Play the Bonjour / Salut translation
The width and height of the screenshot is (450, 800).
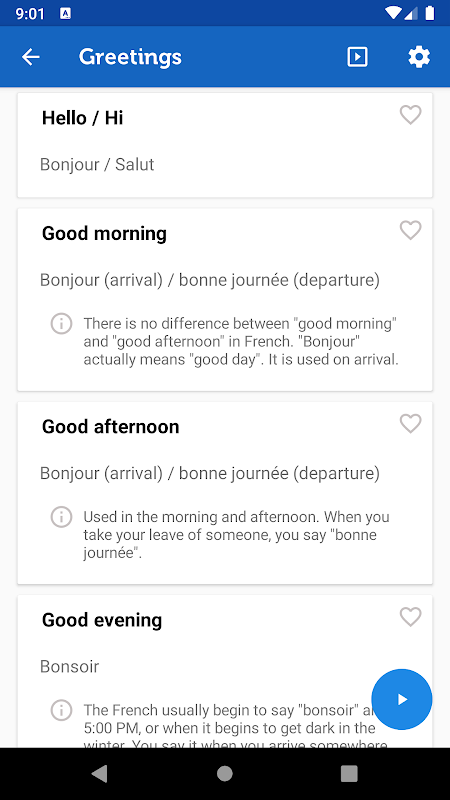[x=97, y=164]
